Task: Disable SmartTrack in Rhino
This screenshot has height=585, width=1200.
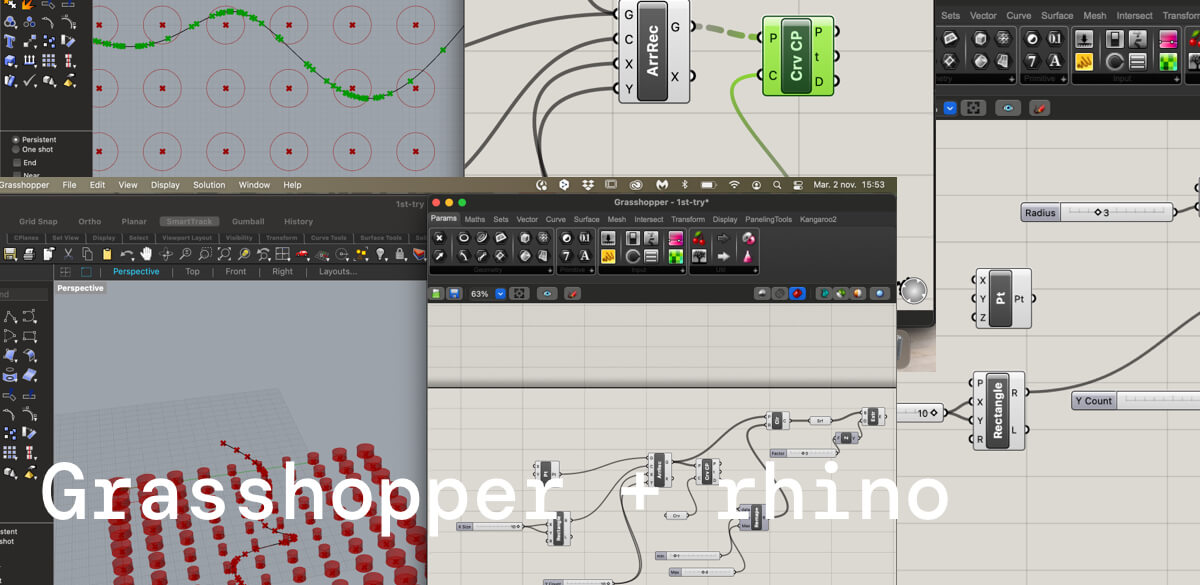Action: click(x=190, y=222)
